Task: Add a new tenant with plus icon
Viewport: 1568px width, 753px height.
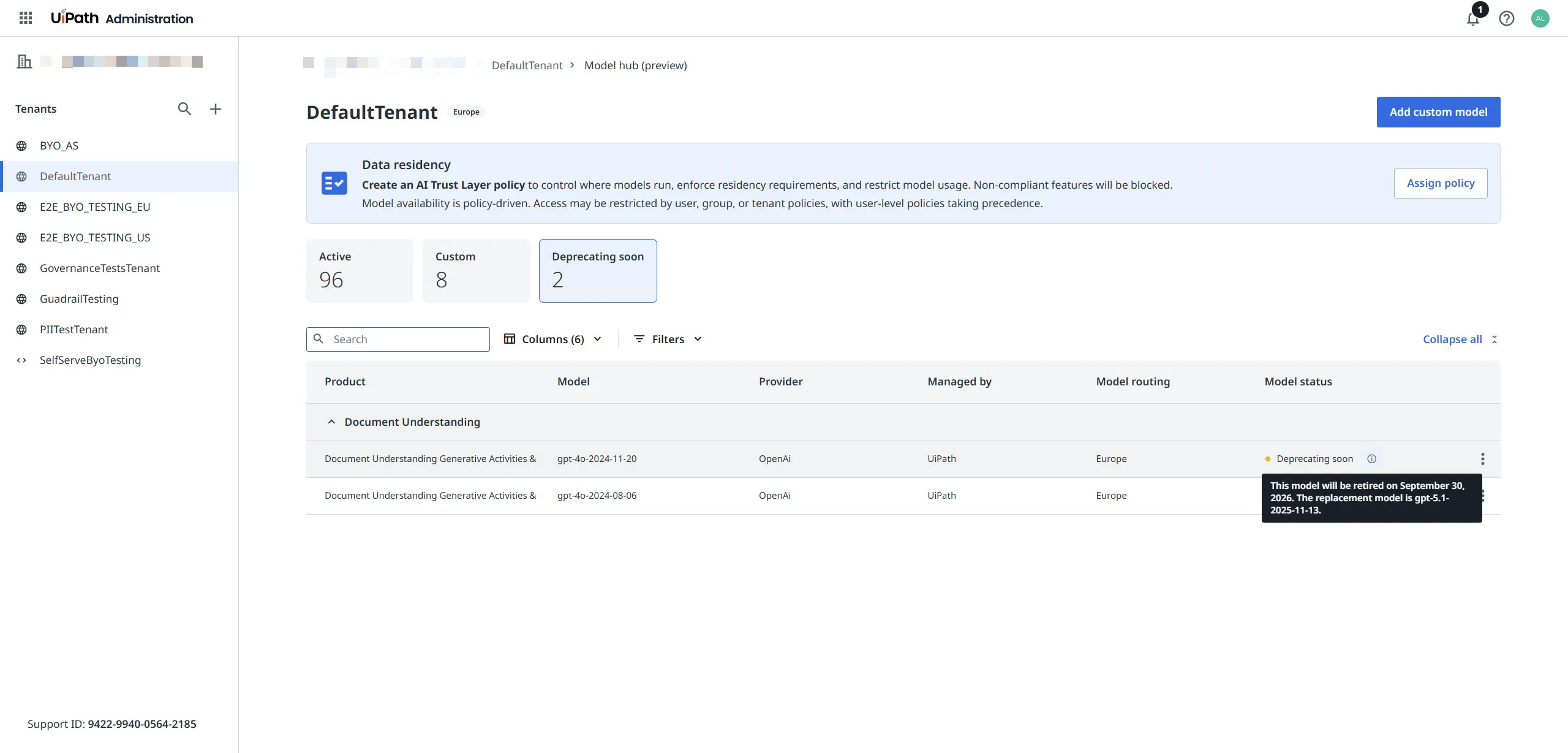Action: pyautogui.click(x=216, y=109)
